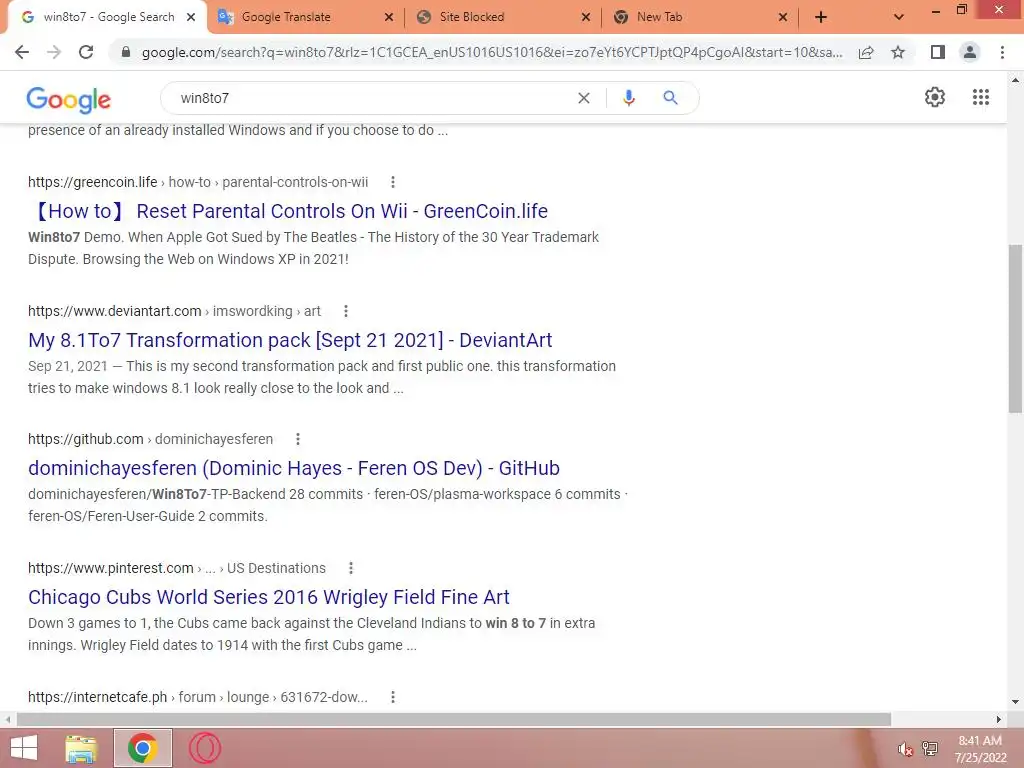Viewport: 1024px width, 768px height.
Task: Open more options for internetcafe.ph result
Action: pyautogui.click(x=392, y=697)
